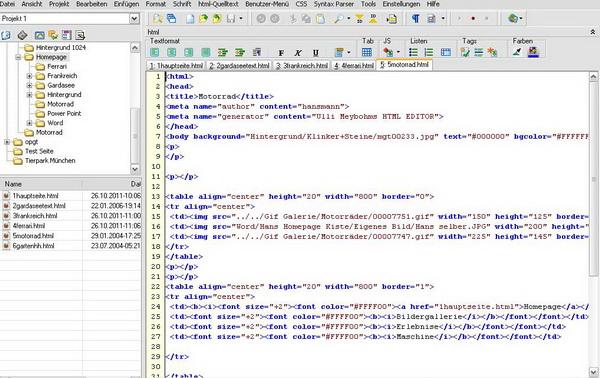Screen dimensions: 600x378
Task: Click line number 13 in the gutter
Action: click(156, 197)
